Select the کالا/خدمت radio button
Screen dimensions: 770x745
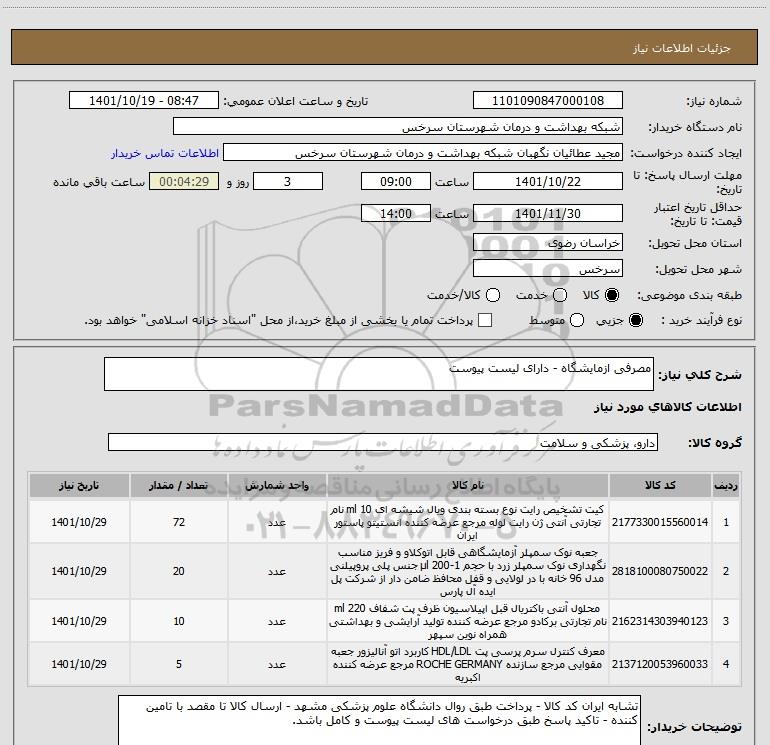tap(493, 295)
